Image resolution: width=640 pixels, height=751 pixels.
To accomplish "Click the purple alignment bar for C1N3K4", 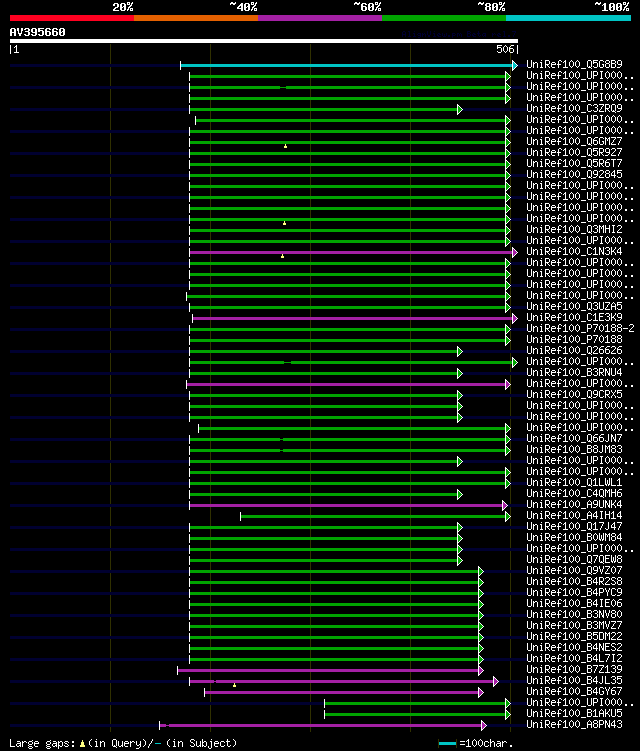I will coord(354,252).
